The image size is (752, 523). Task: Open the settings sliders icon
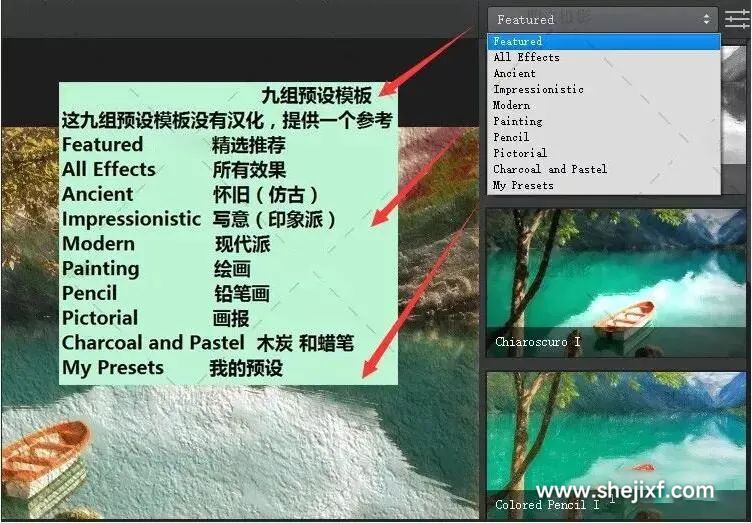[737, 18]
